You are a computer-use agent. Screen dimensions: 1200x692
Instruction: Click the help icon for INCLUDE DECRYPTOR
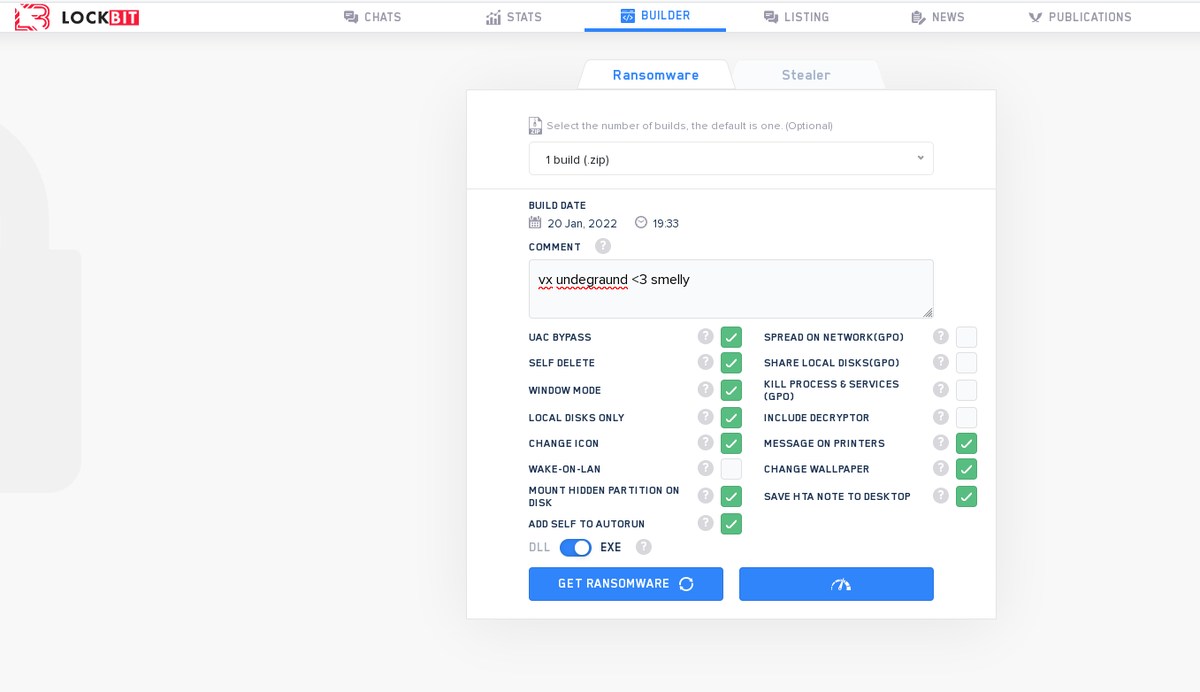pyautogui.click(x=941, y=416)
